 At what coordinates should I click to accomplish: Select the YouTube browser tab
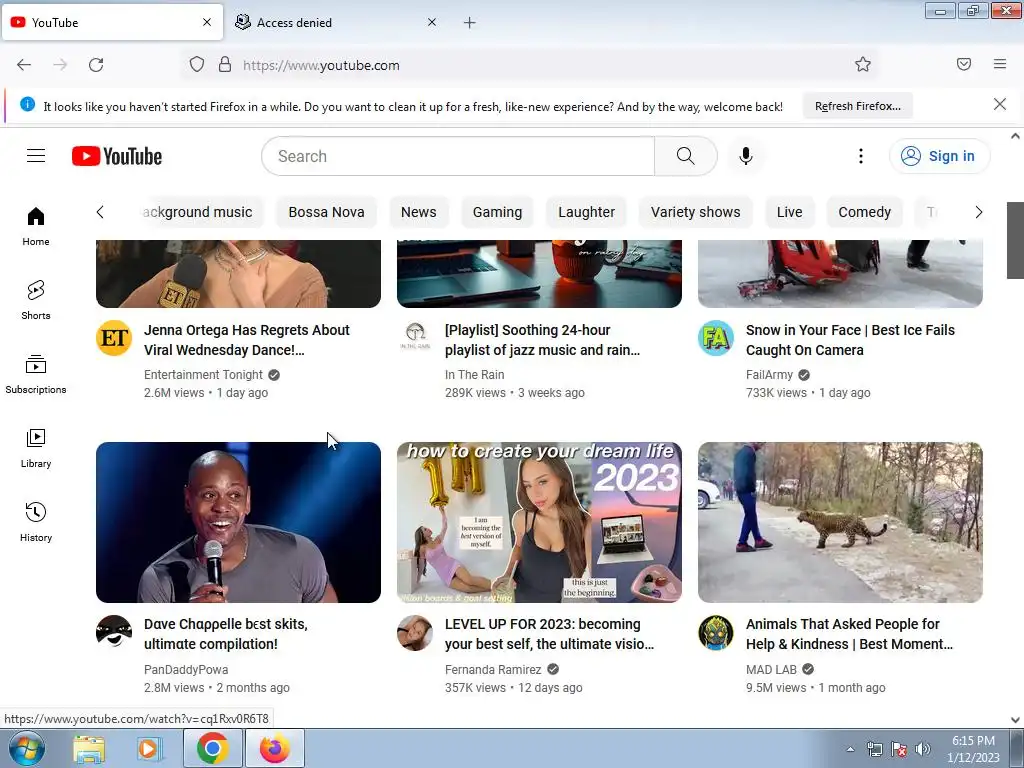point(112,23)
